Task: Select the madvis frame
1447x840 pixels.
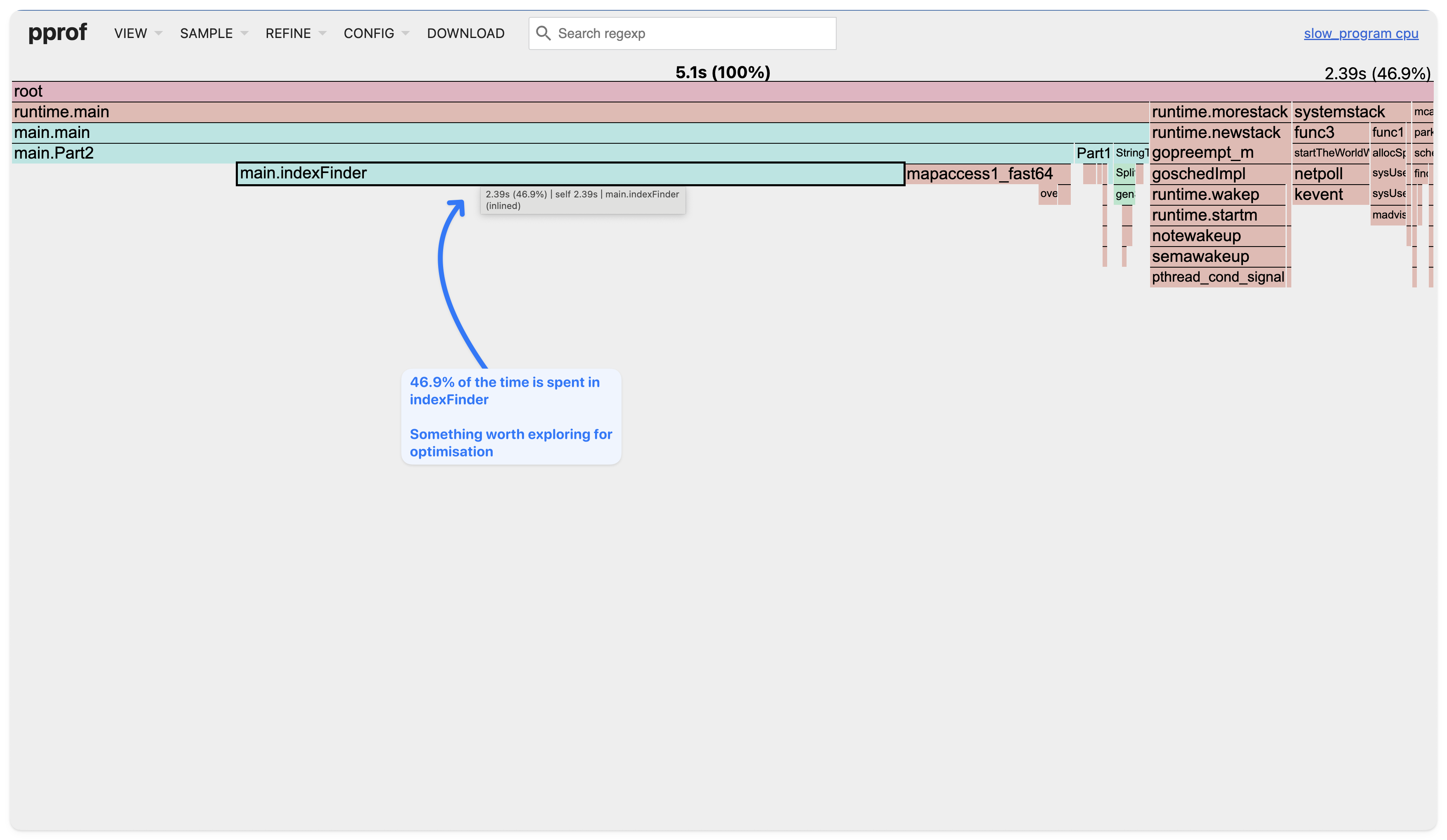Action: tap(1388, 215)
